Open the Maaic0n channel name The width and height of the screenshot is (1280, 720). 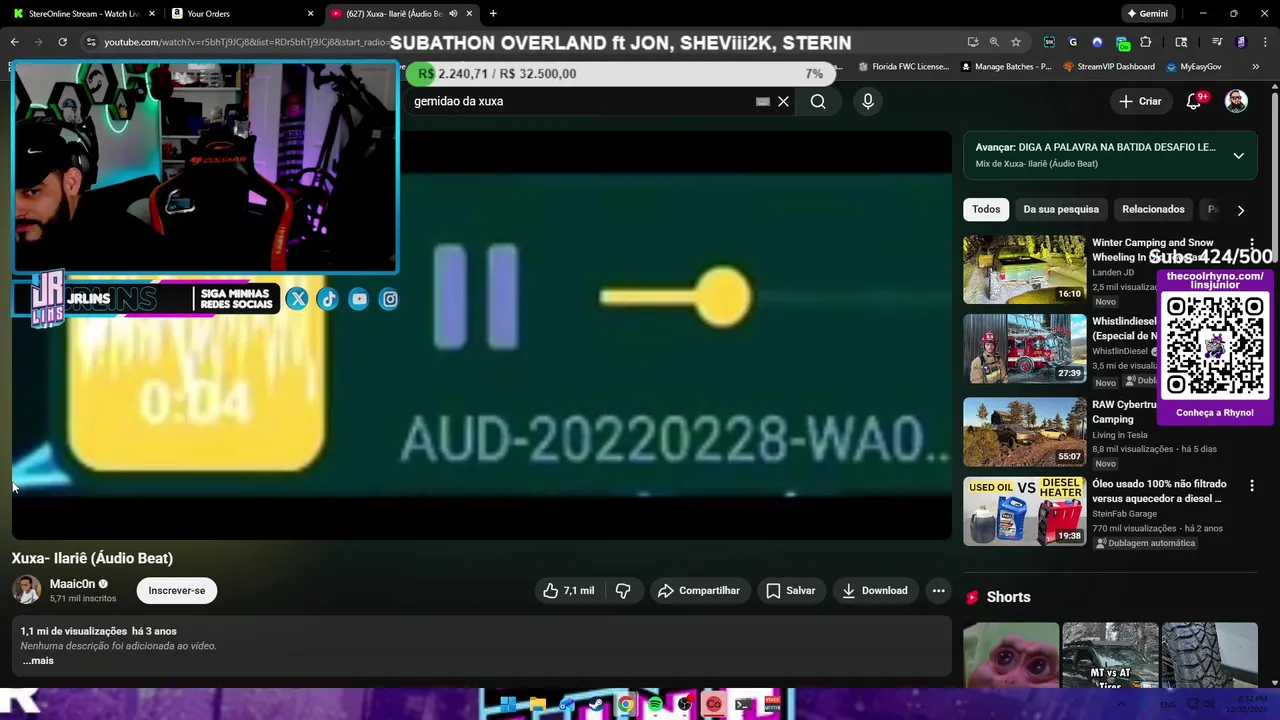72,584
